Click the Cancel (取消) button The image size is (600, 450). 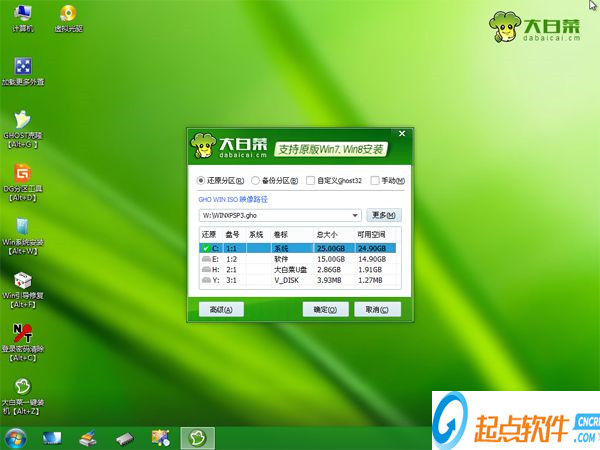377,309
